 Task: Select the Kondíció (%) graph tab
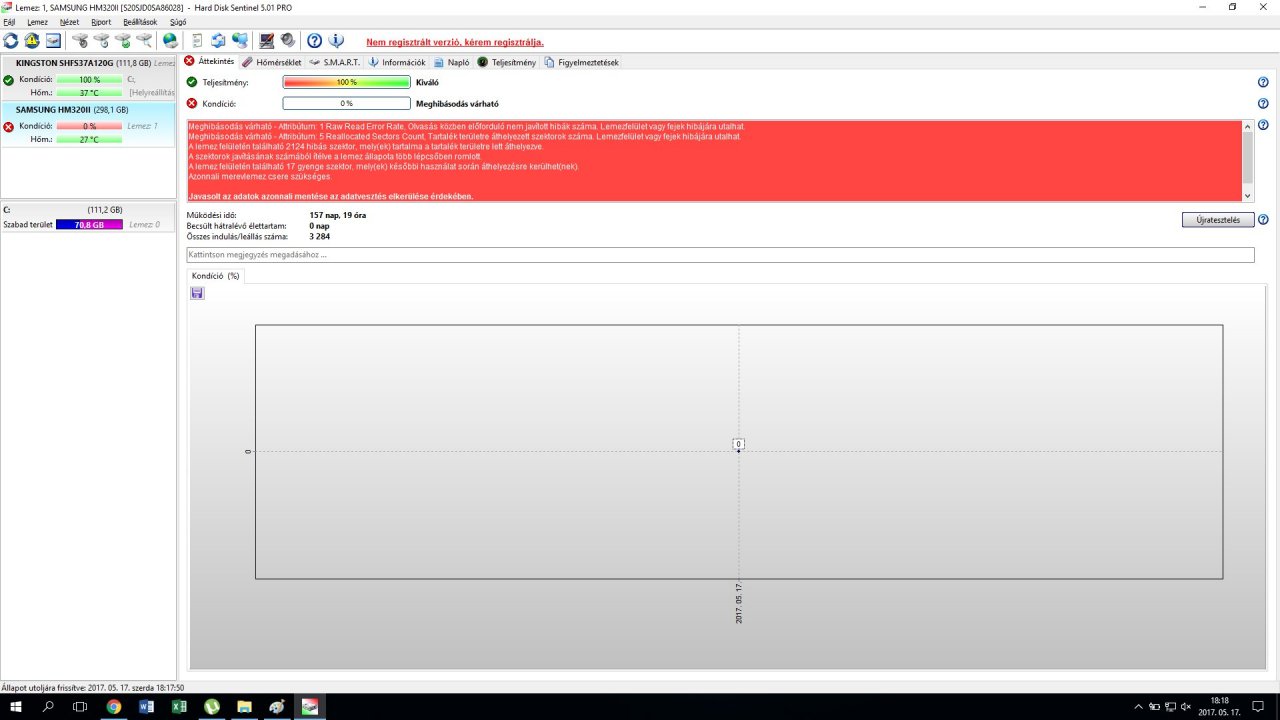(x=216, y=275)
